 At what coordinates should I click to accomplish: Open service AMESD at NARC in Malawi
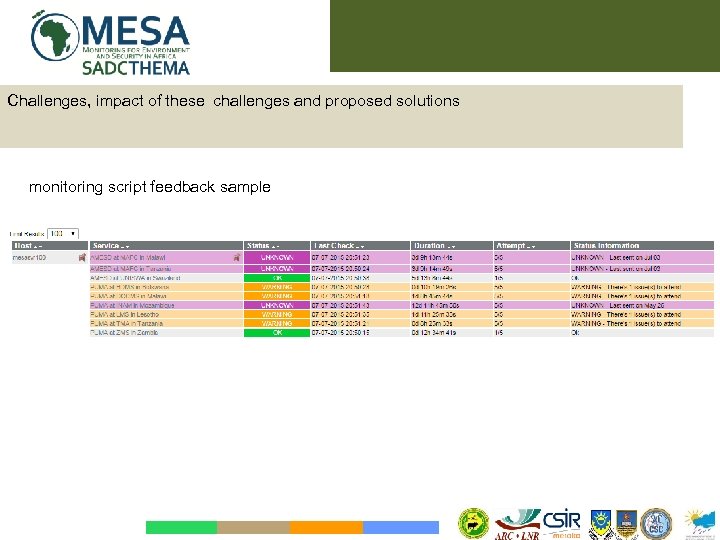(x=128, y=258)
